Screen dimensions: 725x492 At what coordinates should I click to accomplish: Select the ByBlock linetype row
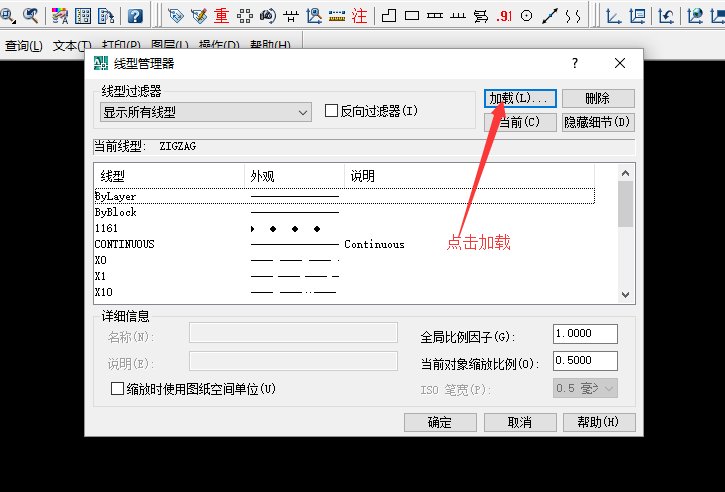344,212
